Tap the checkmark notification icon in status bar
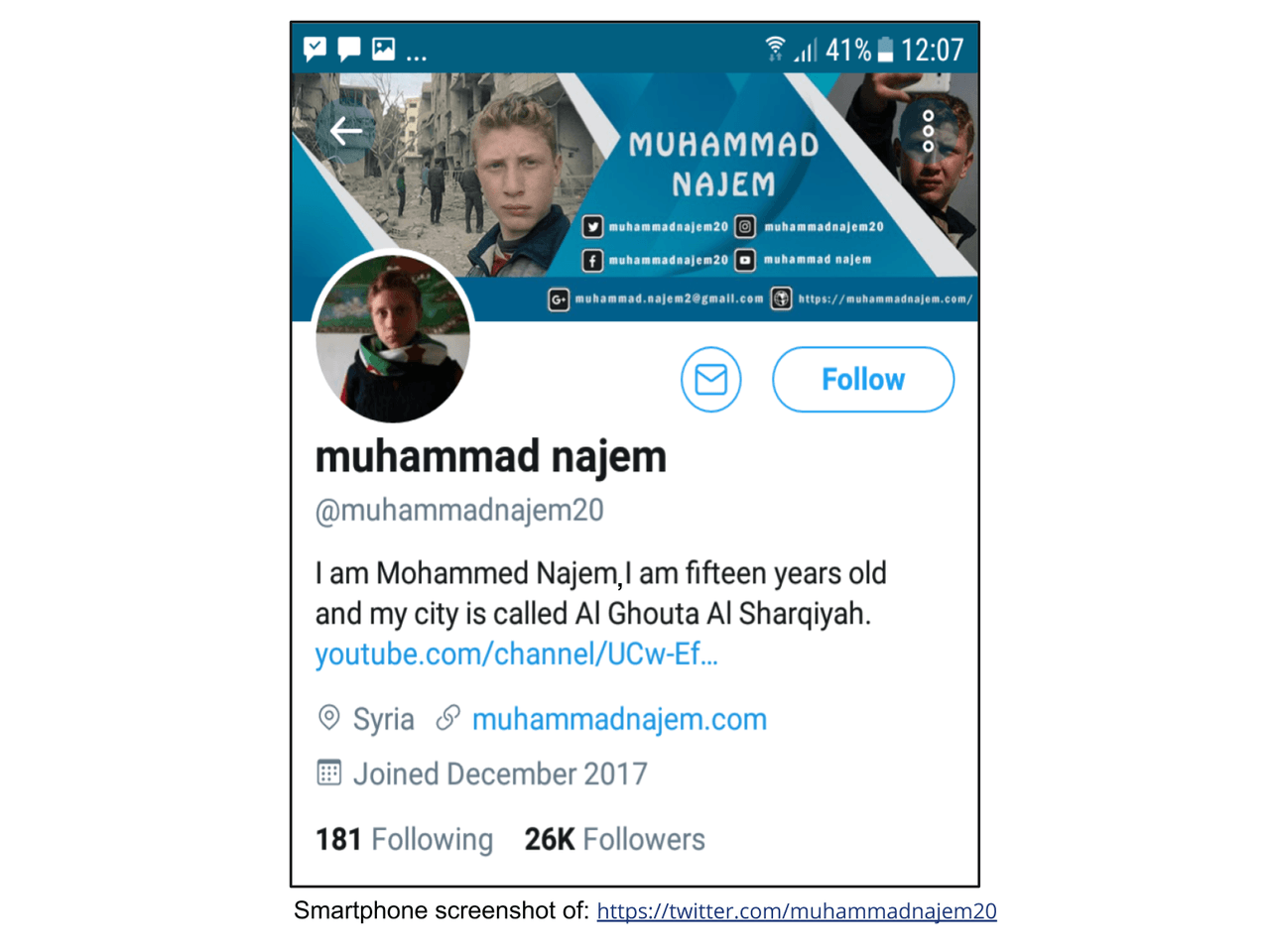 pyautogui.click(x=316, y=49)
